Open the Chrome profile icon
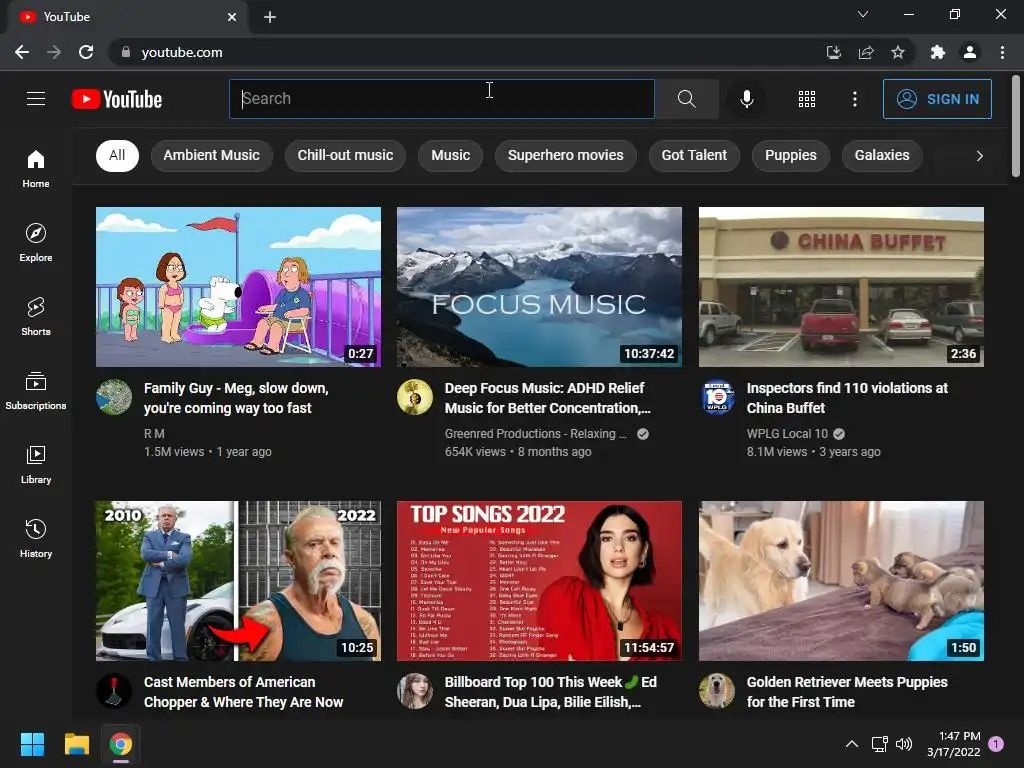The image size is (1024, 768). [x=970, y=52]
